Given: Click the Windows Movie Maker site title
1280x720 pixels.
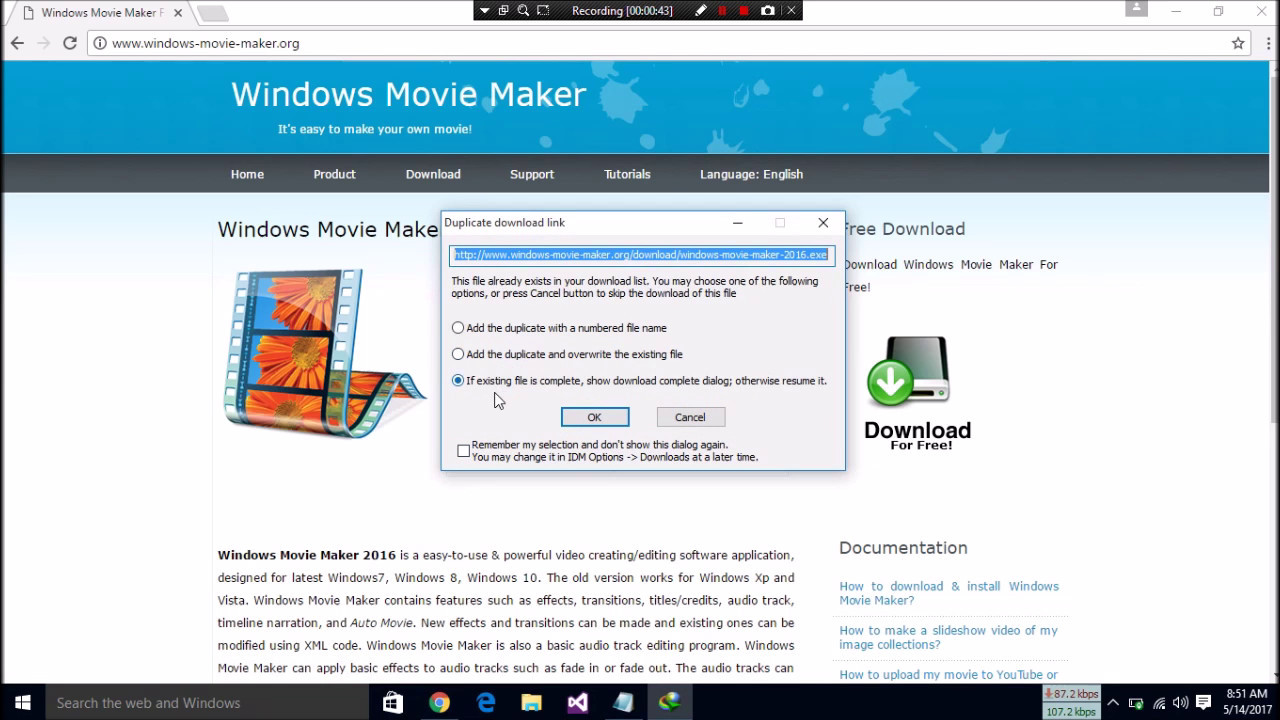Looking at the screenshot, I should click(x=408, y=94).
